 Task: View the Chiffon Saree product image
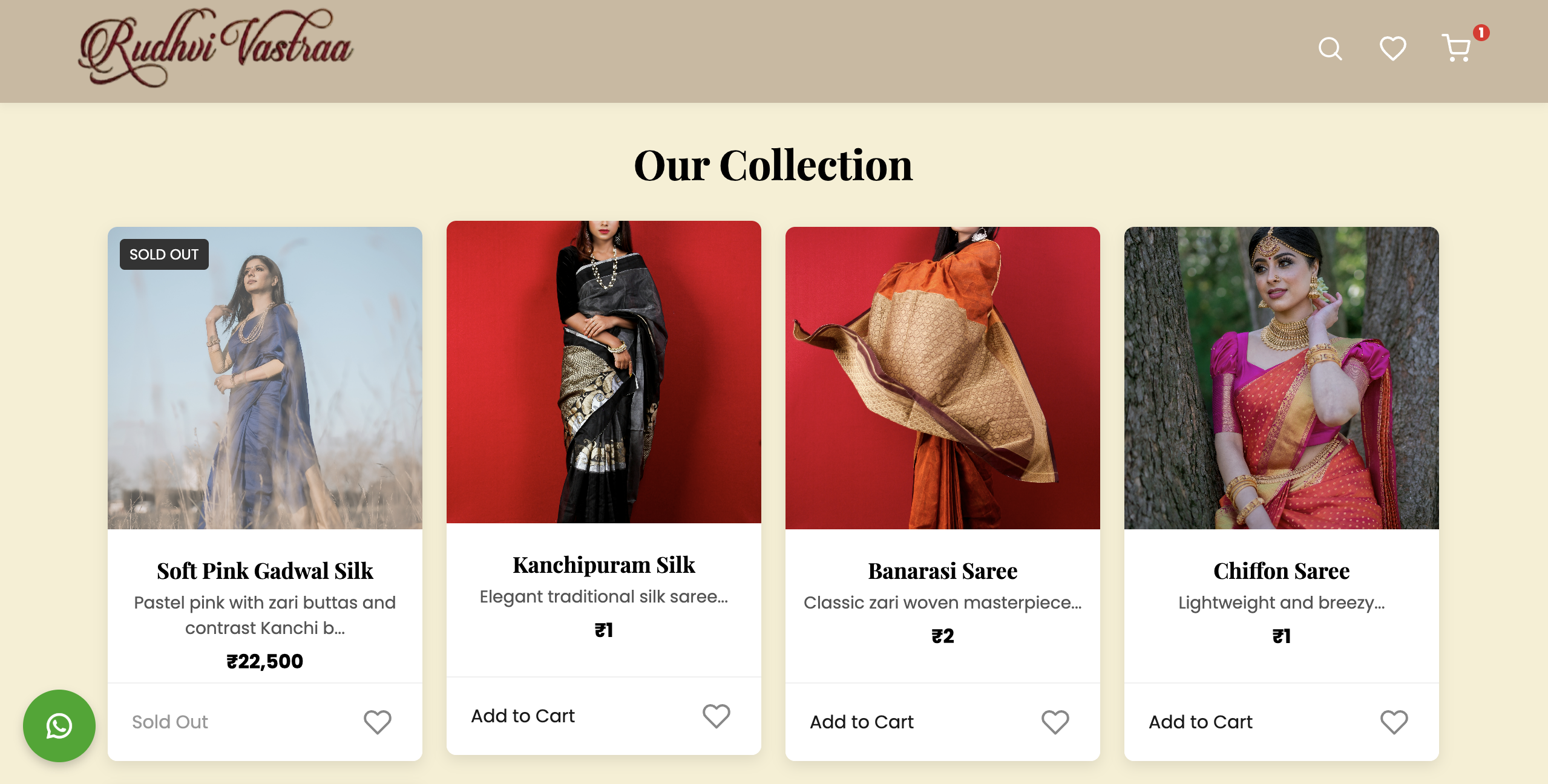1282,378
